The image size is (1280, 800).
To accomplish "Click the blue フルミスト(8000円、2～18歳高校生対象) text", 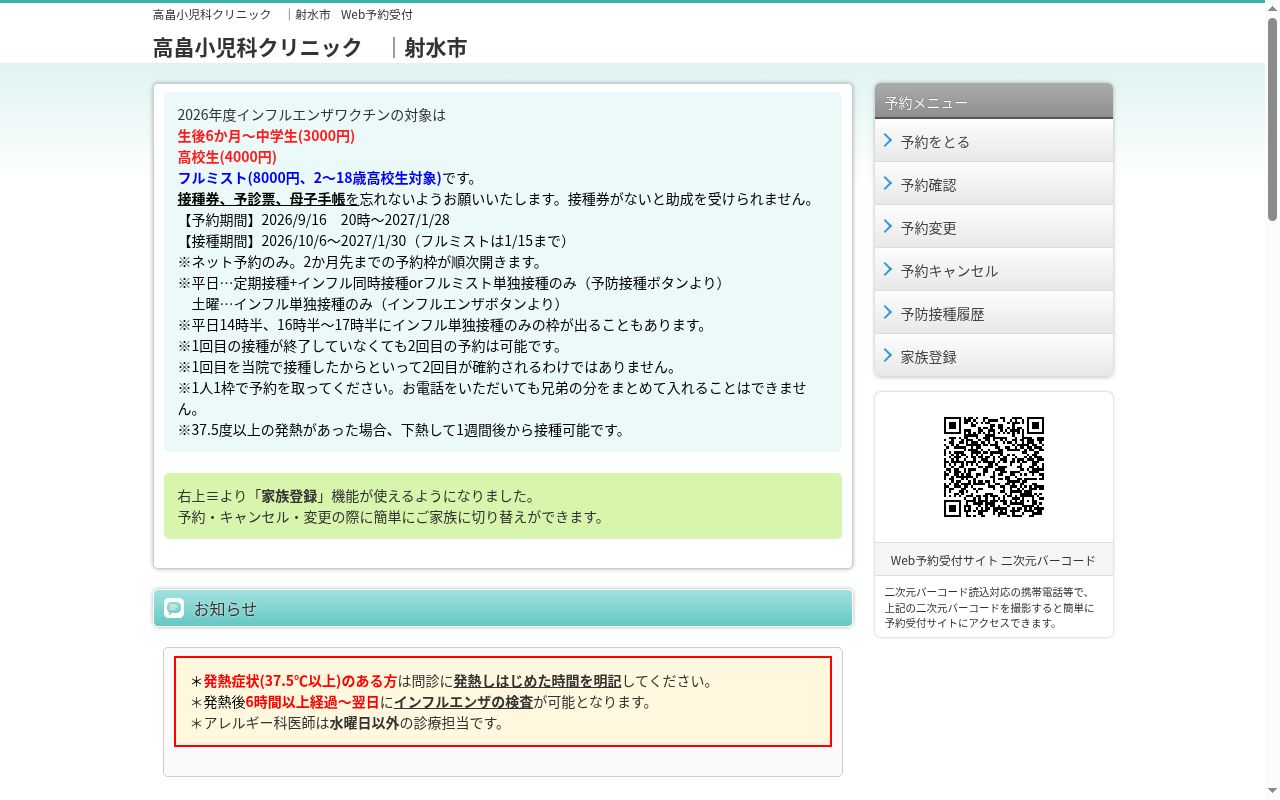I will click(x=309, y=178).
